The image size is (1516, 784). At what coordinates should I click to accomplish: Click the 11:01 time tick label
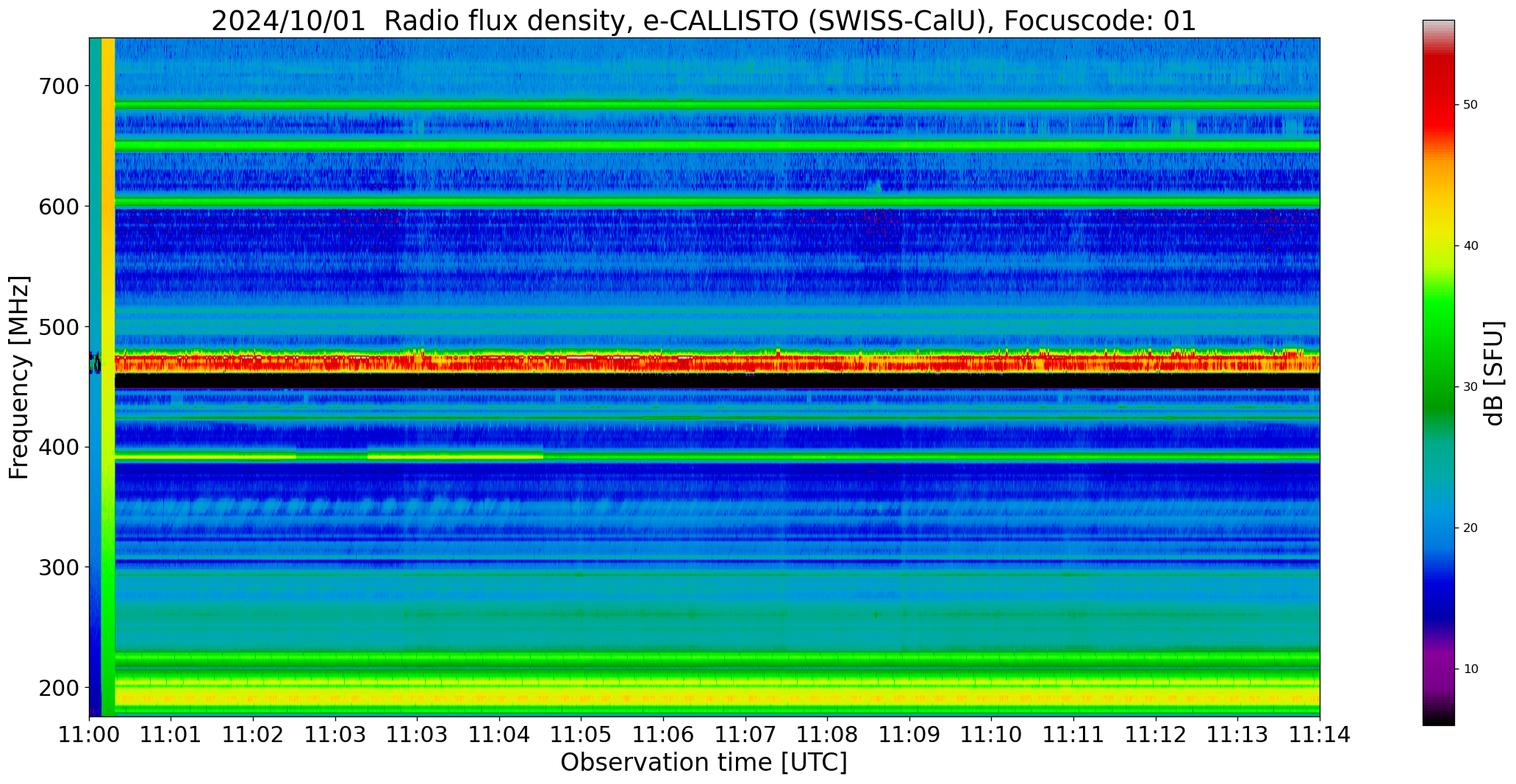coord(171,735)
